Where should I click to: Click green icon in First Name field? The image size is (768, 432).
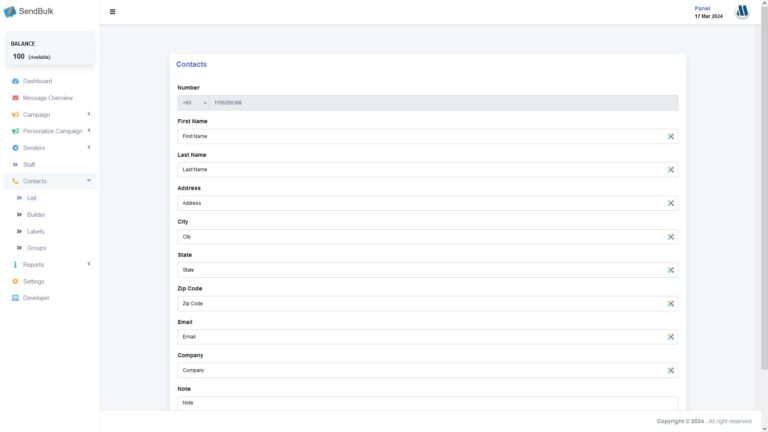click(x=670, y=136)
